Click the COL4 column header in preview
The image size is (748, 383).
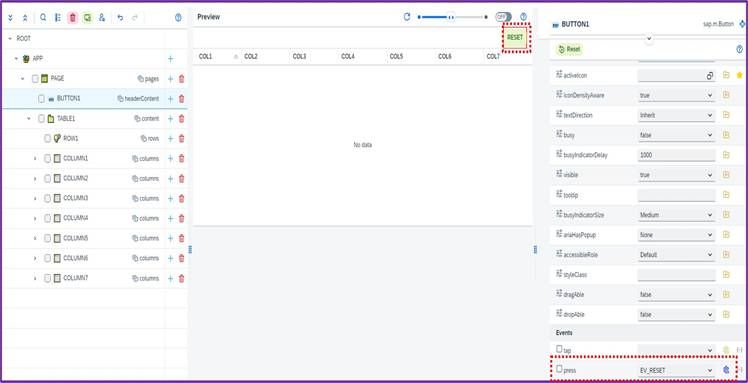348,57
